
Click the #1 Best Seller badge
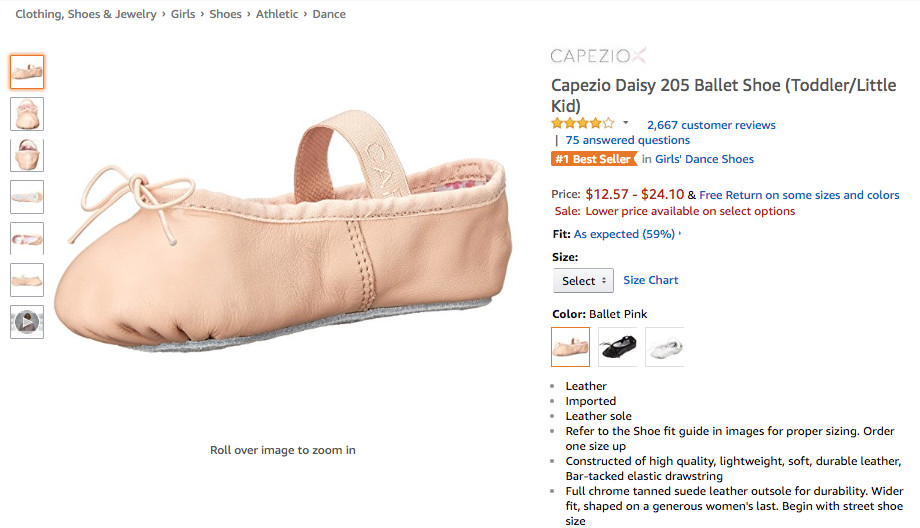pyautogui.click(x=594, y=159)
